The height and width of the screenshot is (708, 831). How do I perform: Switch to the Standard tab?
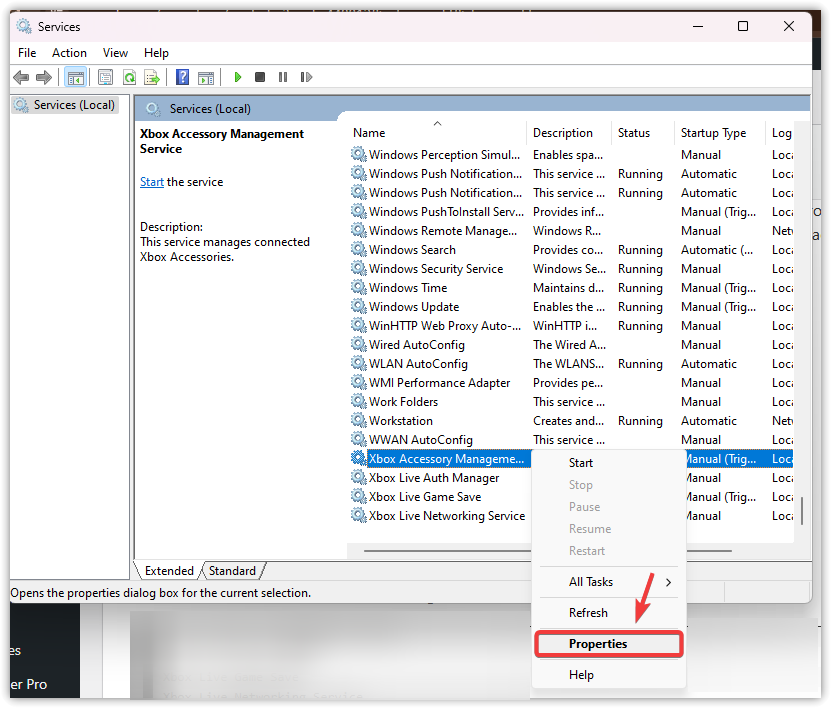pos(232,570)
